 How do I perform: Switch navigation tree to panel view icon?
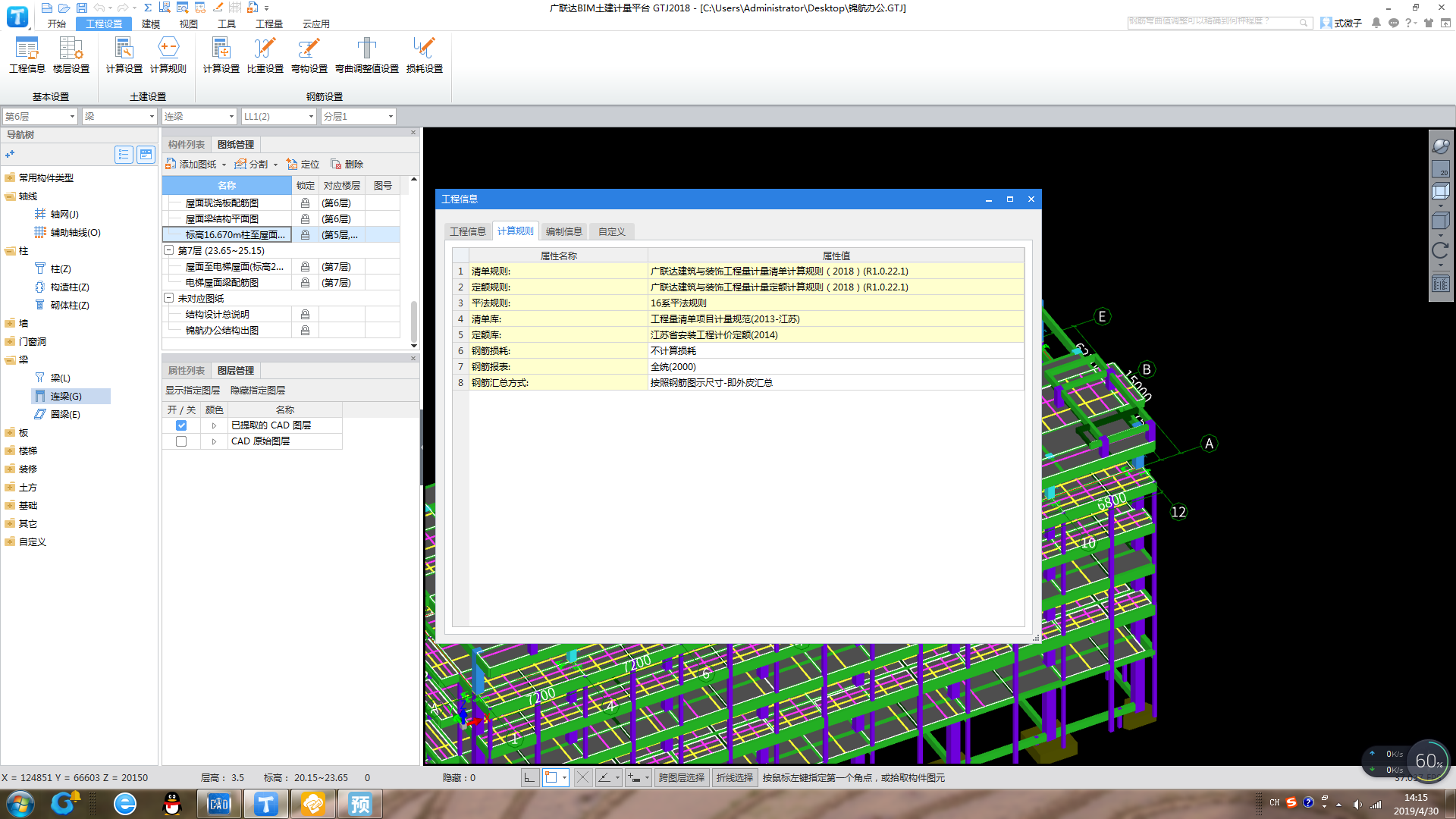146,155
